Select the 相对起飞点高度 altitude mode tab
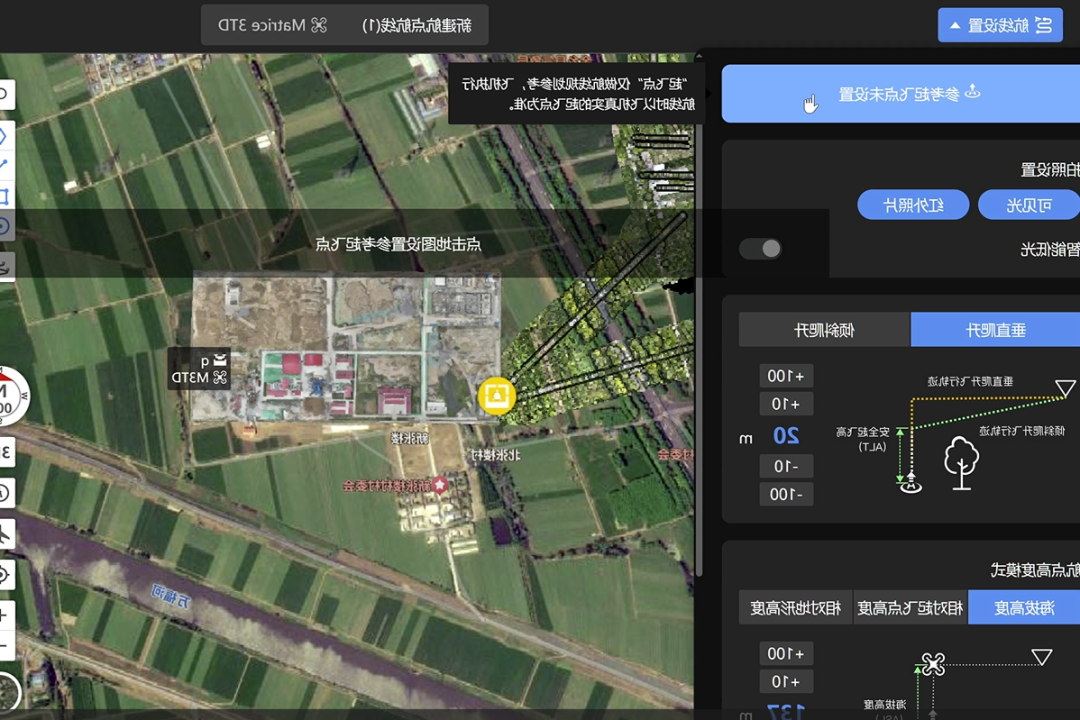Screen dimensions: 1080x720 910,607
